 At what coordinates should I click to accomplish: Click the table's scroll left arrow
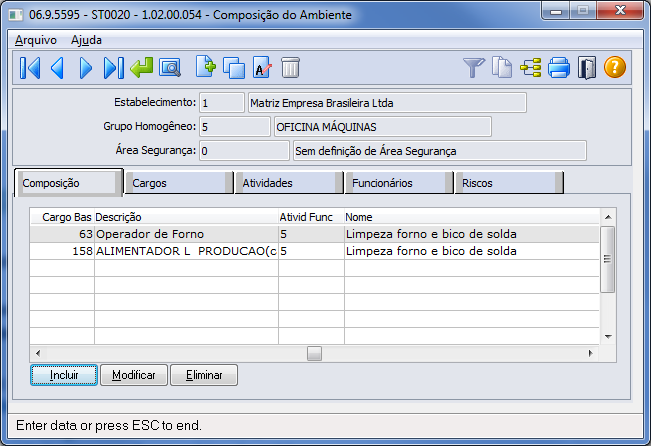(x=38, y=353)
